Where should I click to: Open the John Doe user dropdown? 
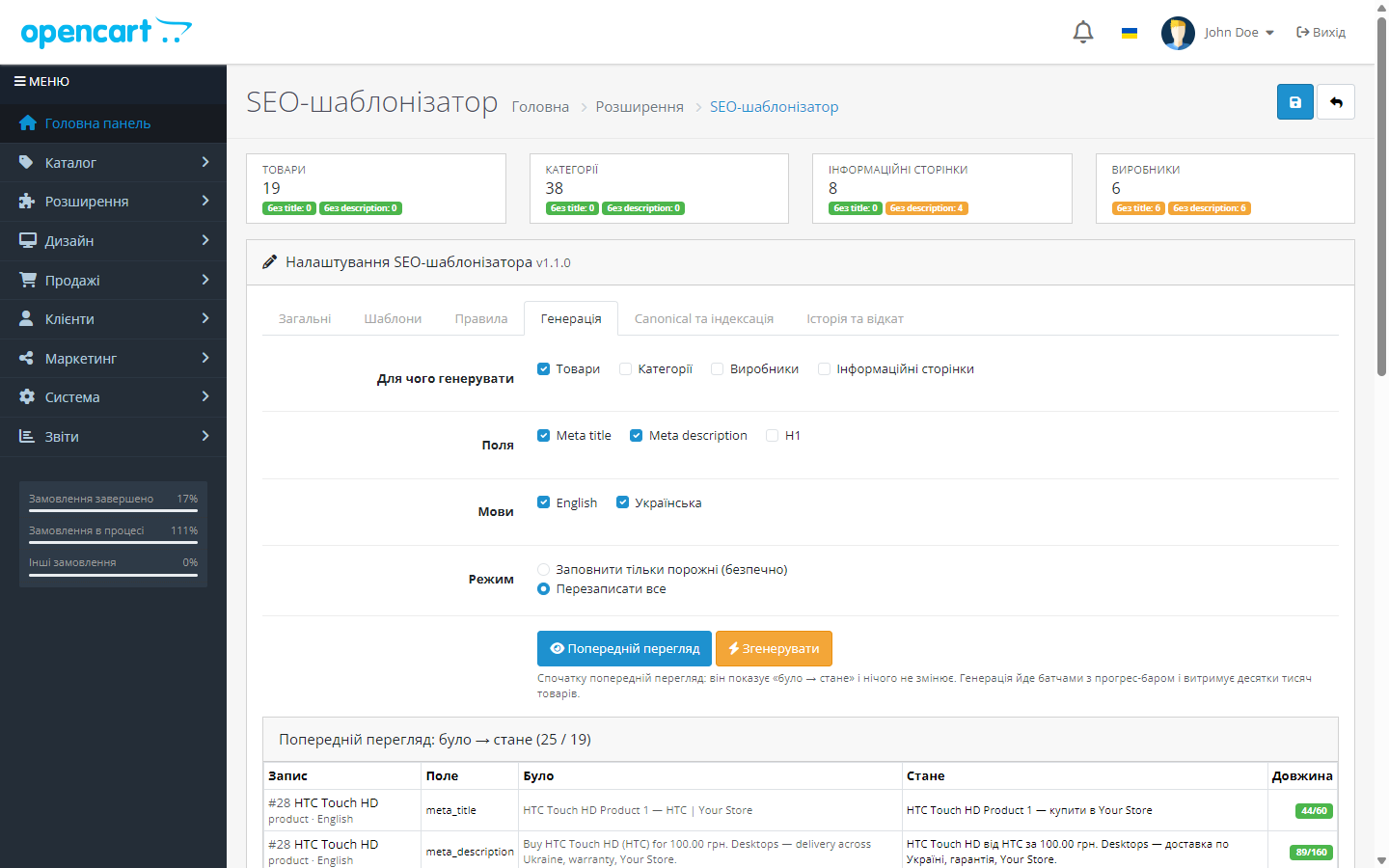tap(1239, 33)
